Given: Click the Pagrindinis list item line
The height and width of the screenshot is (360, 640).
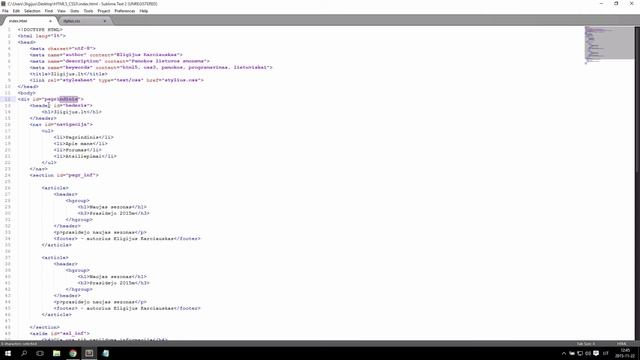Looking at the screenshot, I should pos(84,137).
